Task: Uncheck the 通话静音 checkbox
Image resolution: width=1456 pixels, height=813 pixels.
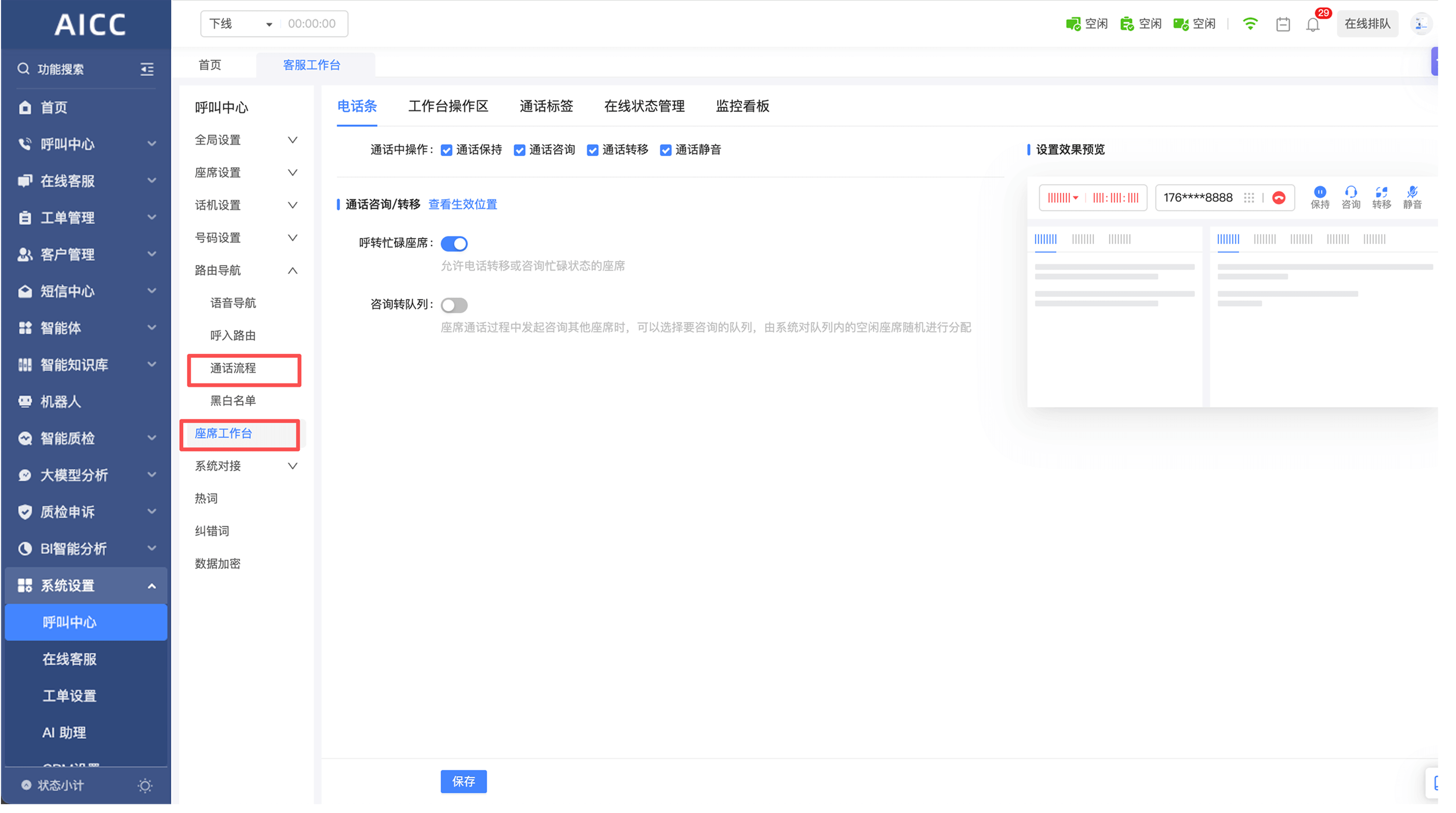Action: coord(665,150)
